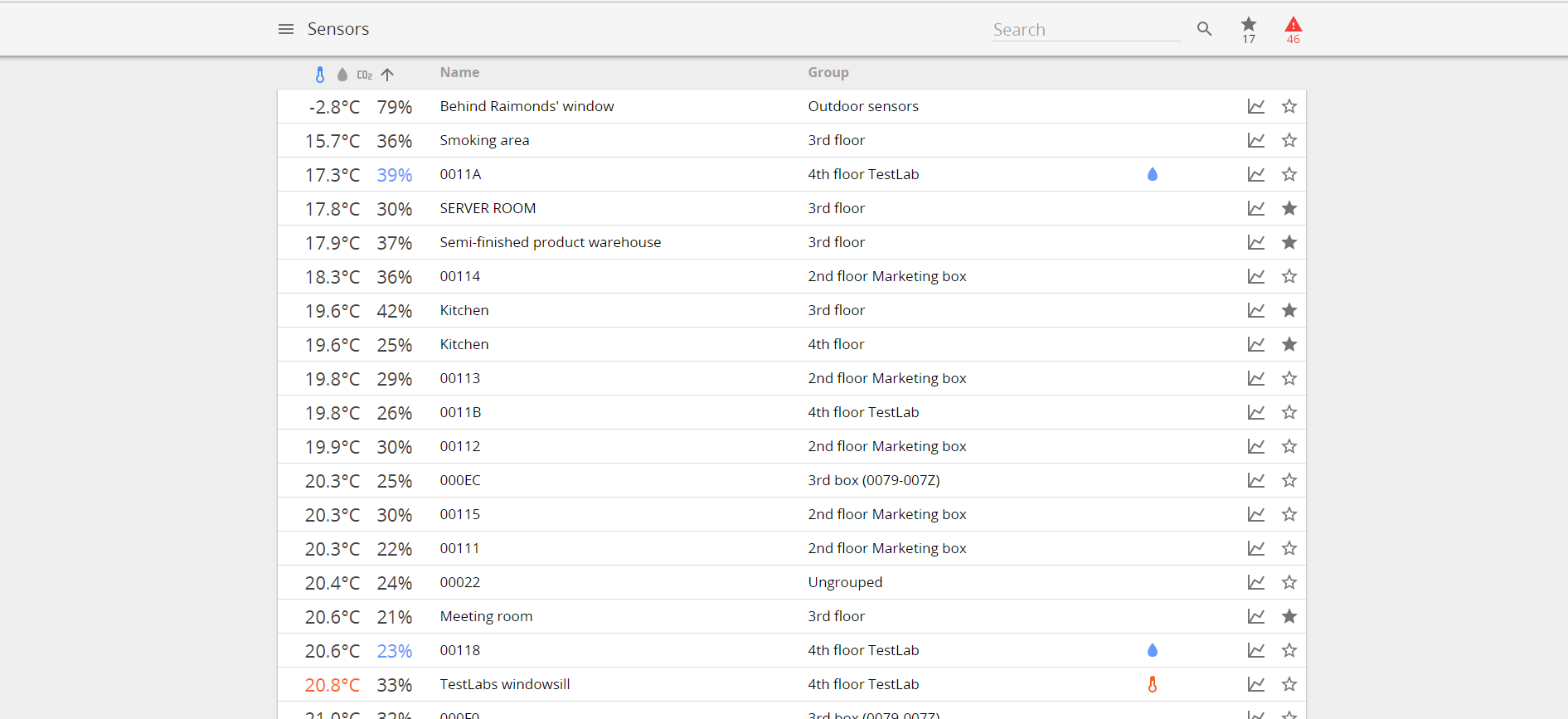The image size is (1568, 719).
Task: Unfavorite Meeting room star
Action: pos(1289,616)
